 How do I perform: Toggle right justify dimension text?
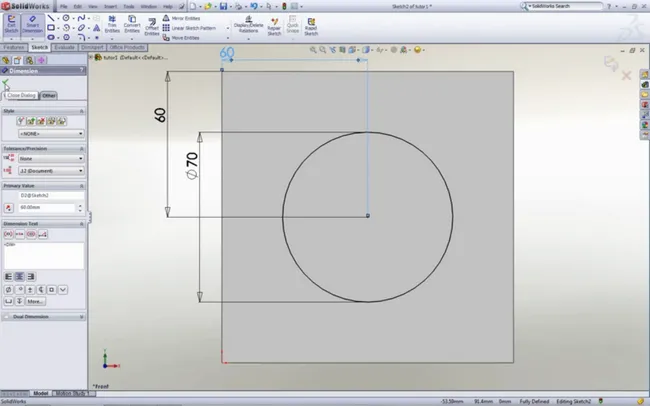(31, 277)
